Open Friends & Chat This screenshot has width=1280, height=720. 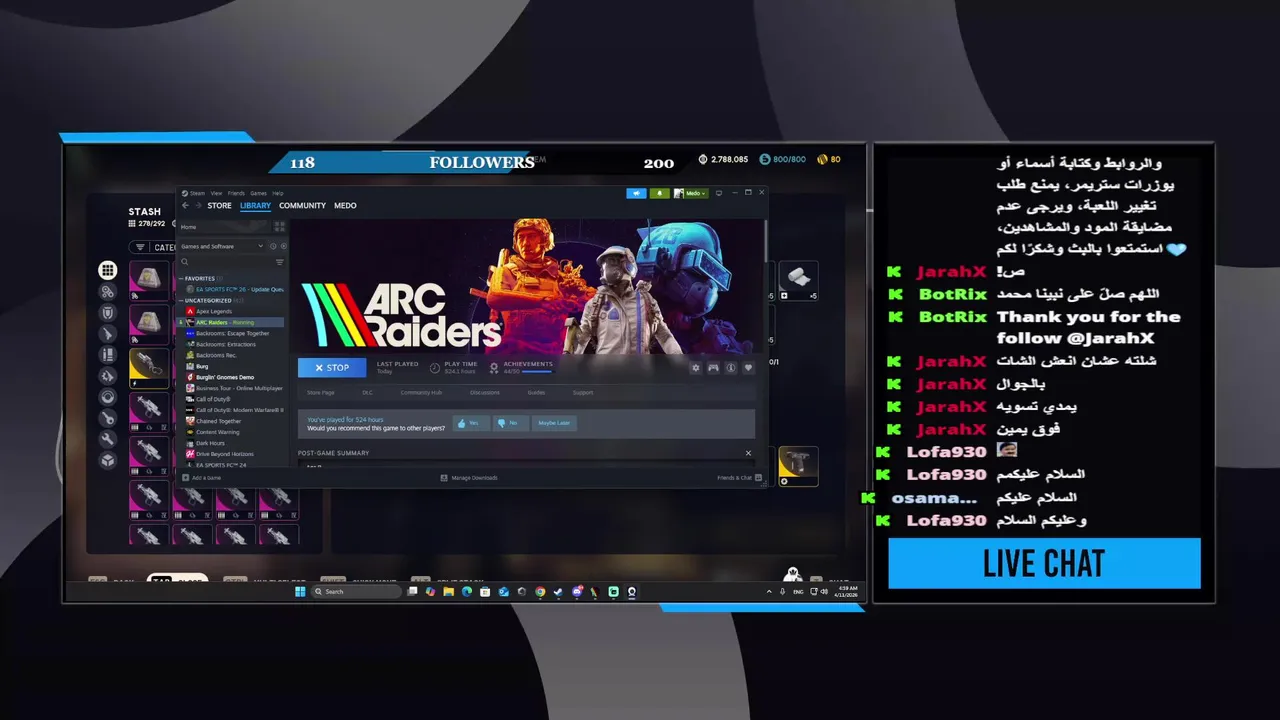click(x=739, y=478)
